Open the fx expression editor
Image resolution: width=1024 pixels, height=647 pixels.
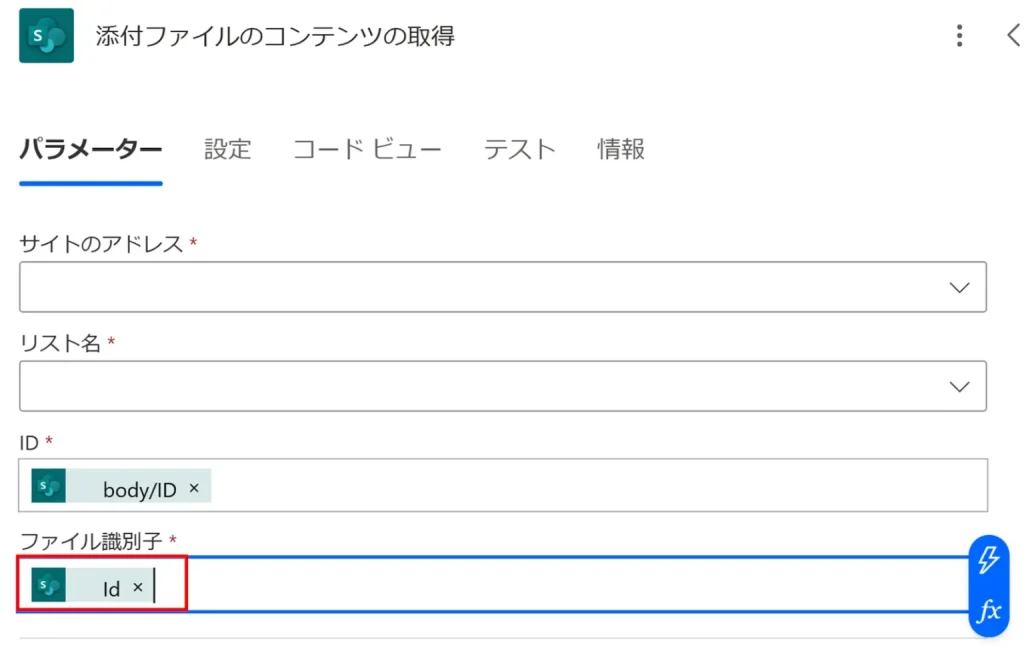(x=988, y=610)
